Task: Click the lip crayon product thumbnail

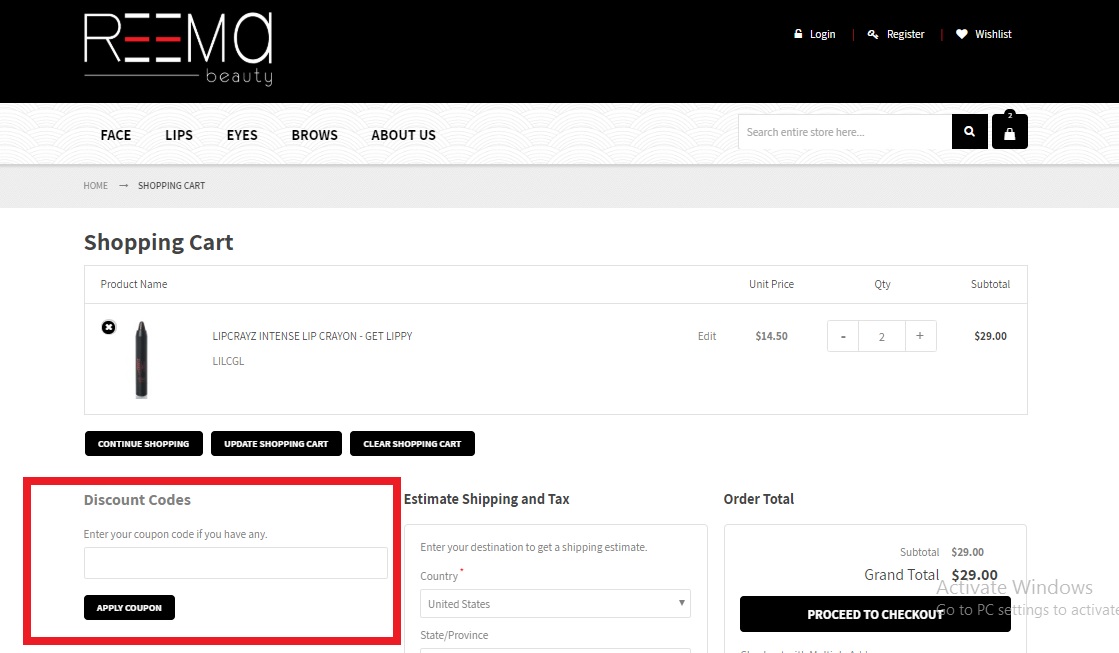Action: [x=141, y=359]
